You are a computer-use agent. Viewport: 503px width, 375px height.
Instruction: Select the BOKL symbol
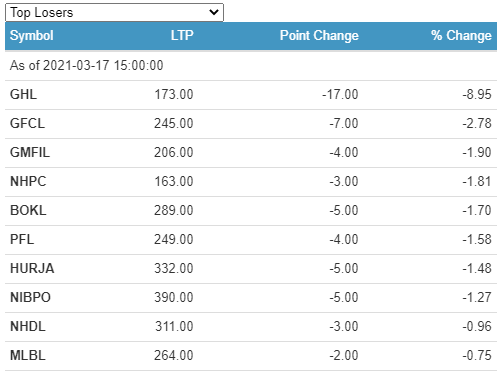coord(28,210)
